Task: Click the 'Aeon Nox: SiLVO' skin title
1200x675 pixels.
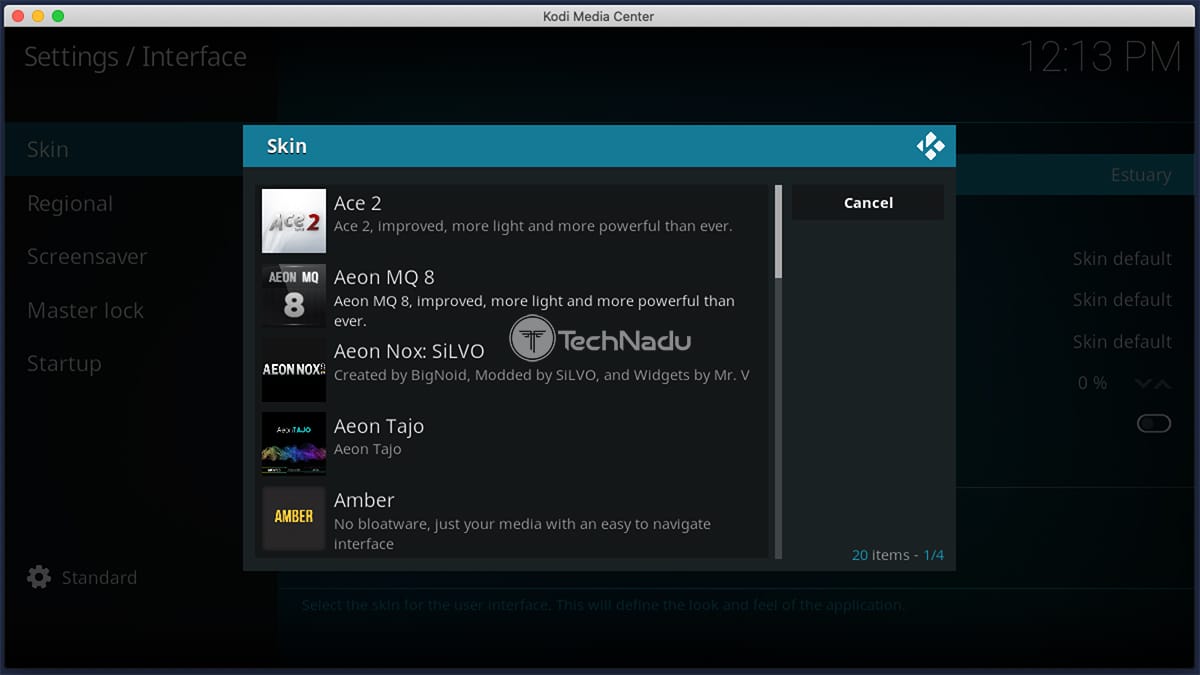Action: [x=409, y=351]
